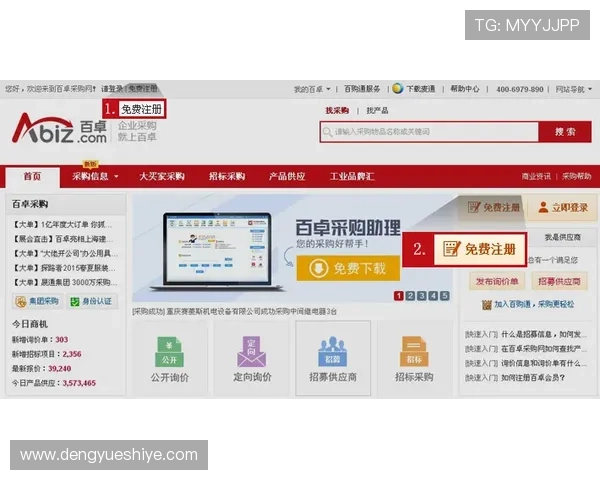Open news item 百卓亮相上海
This screenshot has width=600, height=480.
click(62, 239)
